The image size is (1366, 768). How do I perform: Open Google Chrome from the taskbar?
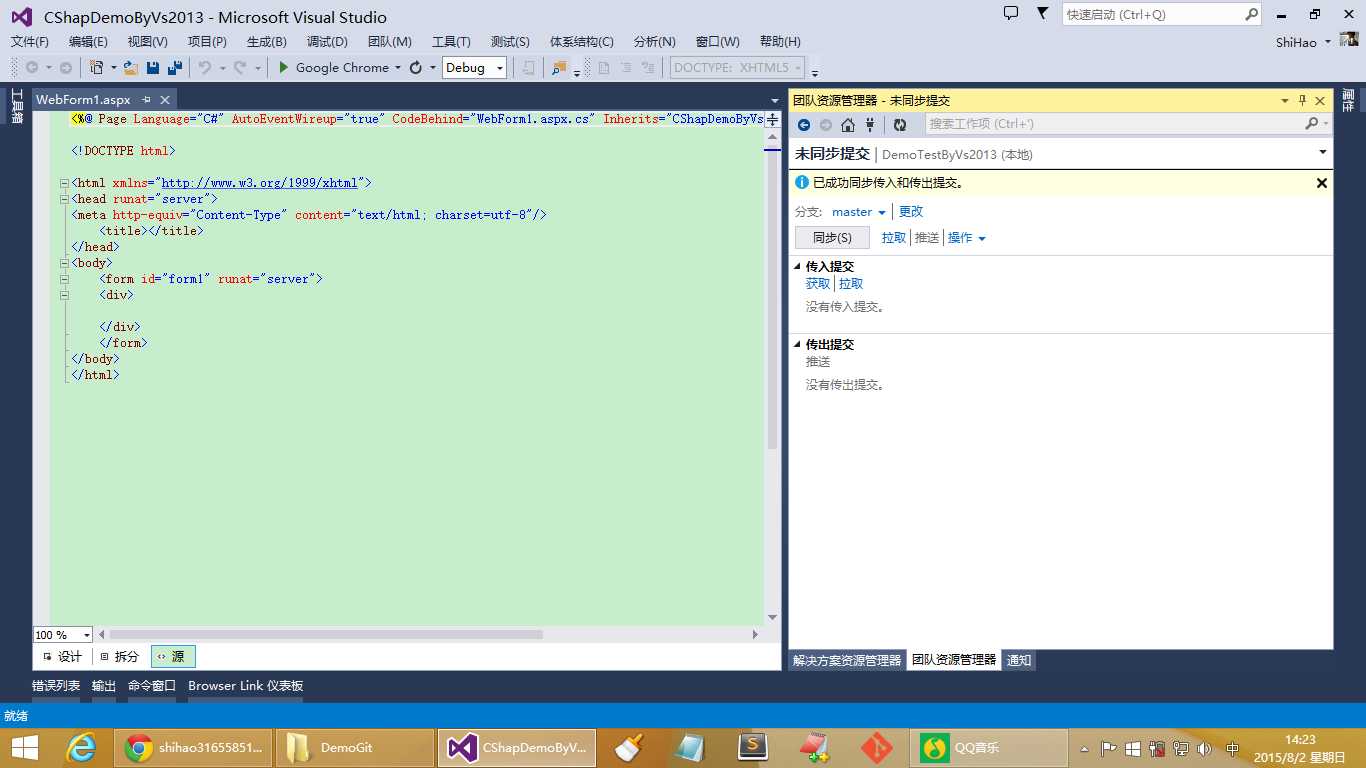tap(193, 748)
